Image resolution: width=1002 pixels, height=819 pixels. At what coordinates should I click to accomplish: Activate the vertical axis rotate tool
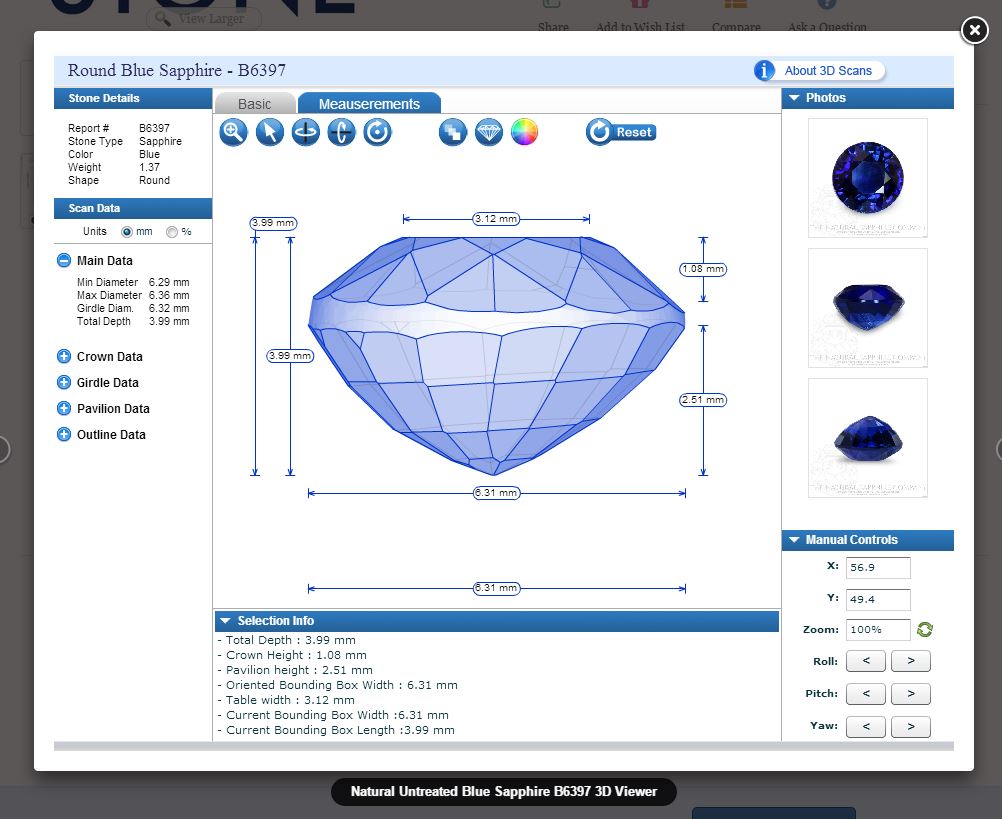coord(341,132)
